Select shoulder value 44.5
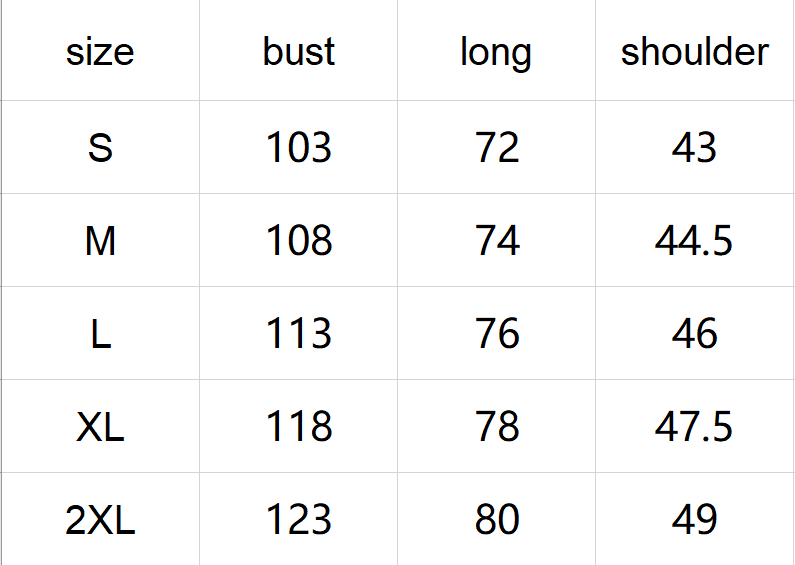 click(x=694, y=241)
